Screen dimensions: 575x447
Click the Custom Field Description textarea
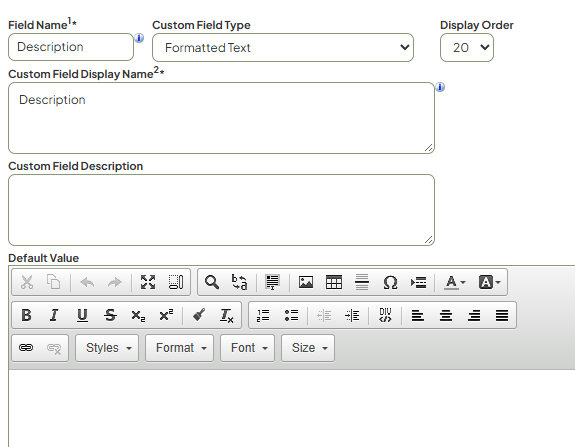pyautogui.click(x=221, y=210)
